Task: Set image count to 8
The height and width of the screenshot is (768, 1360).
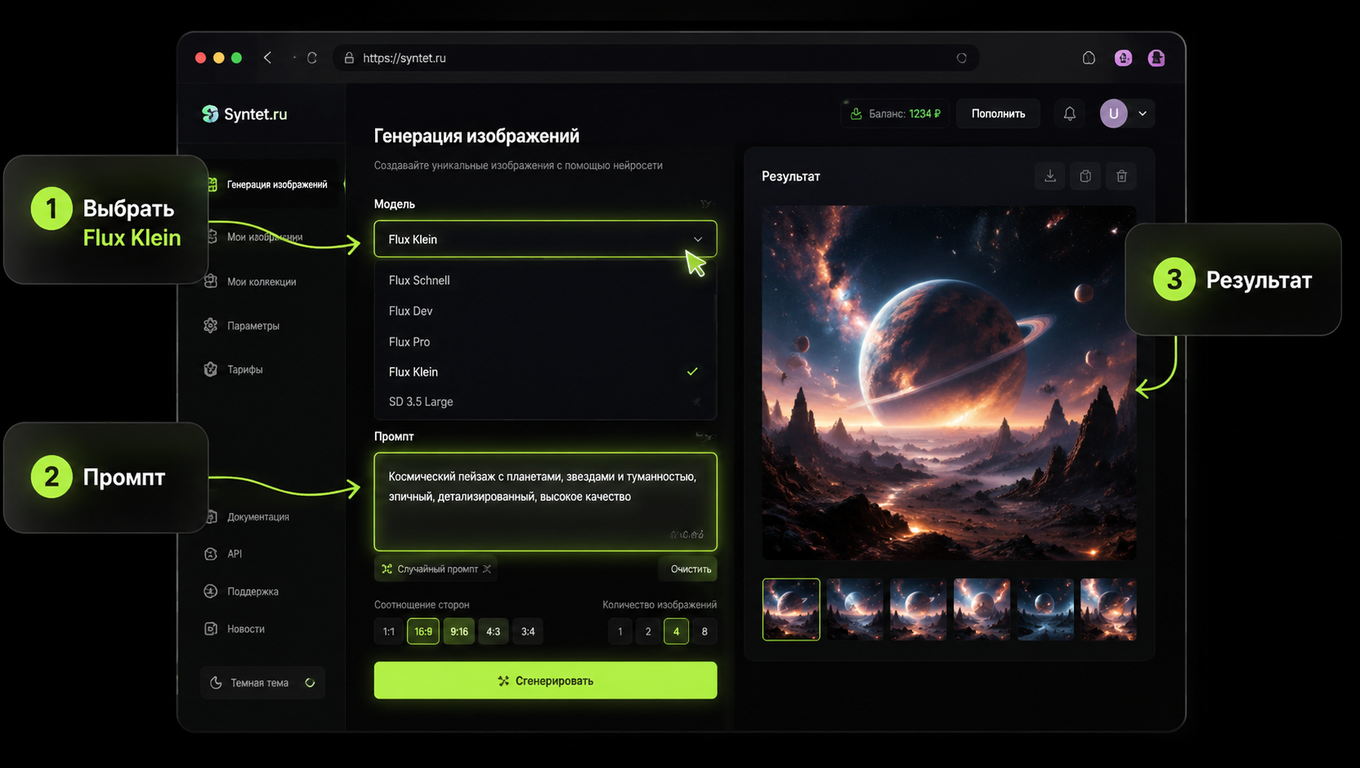Action: coord(705,631)
